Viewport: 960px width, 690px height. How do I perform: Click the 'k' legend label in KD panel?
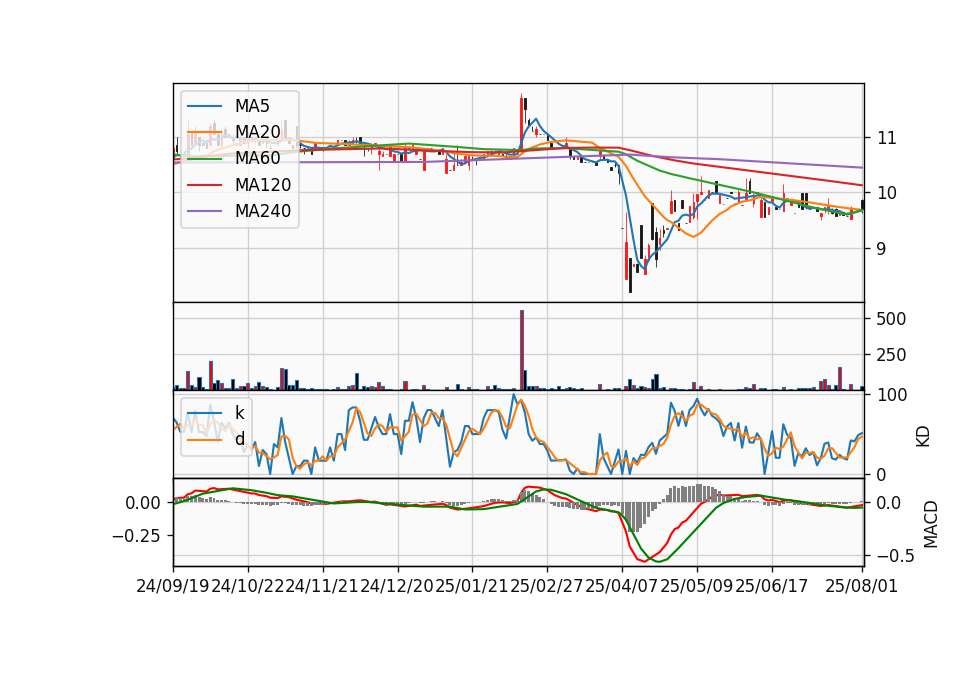(239, 413)
